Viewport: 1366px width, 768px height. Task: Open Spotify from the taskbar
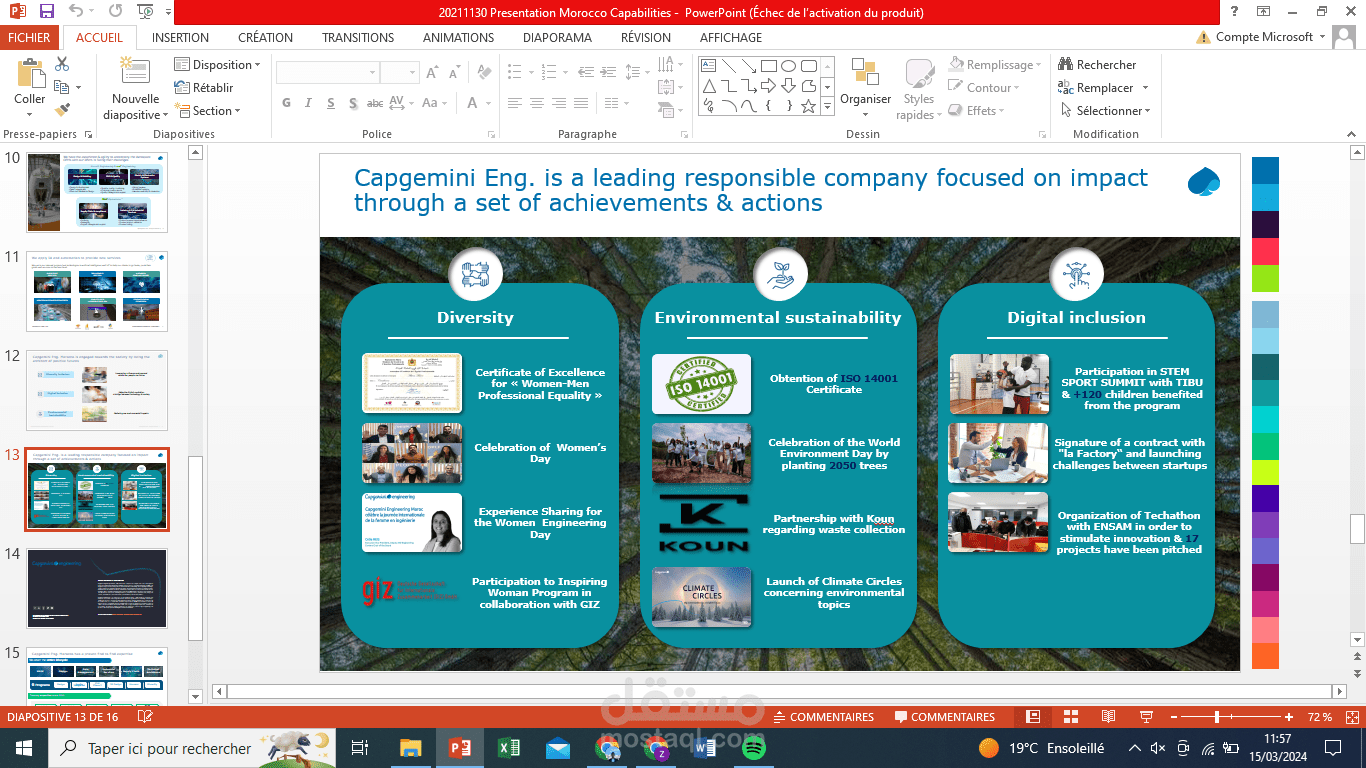(x=754, y=747)
